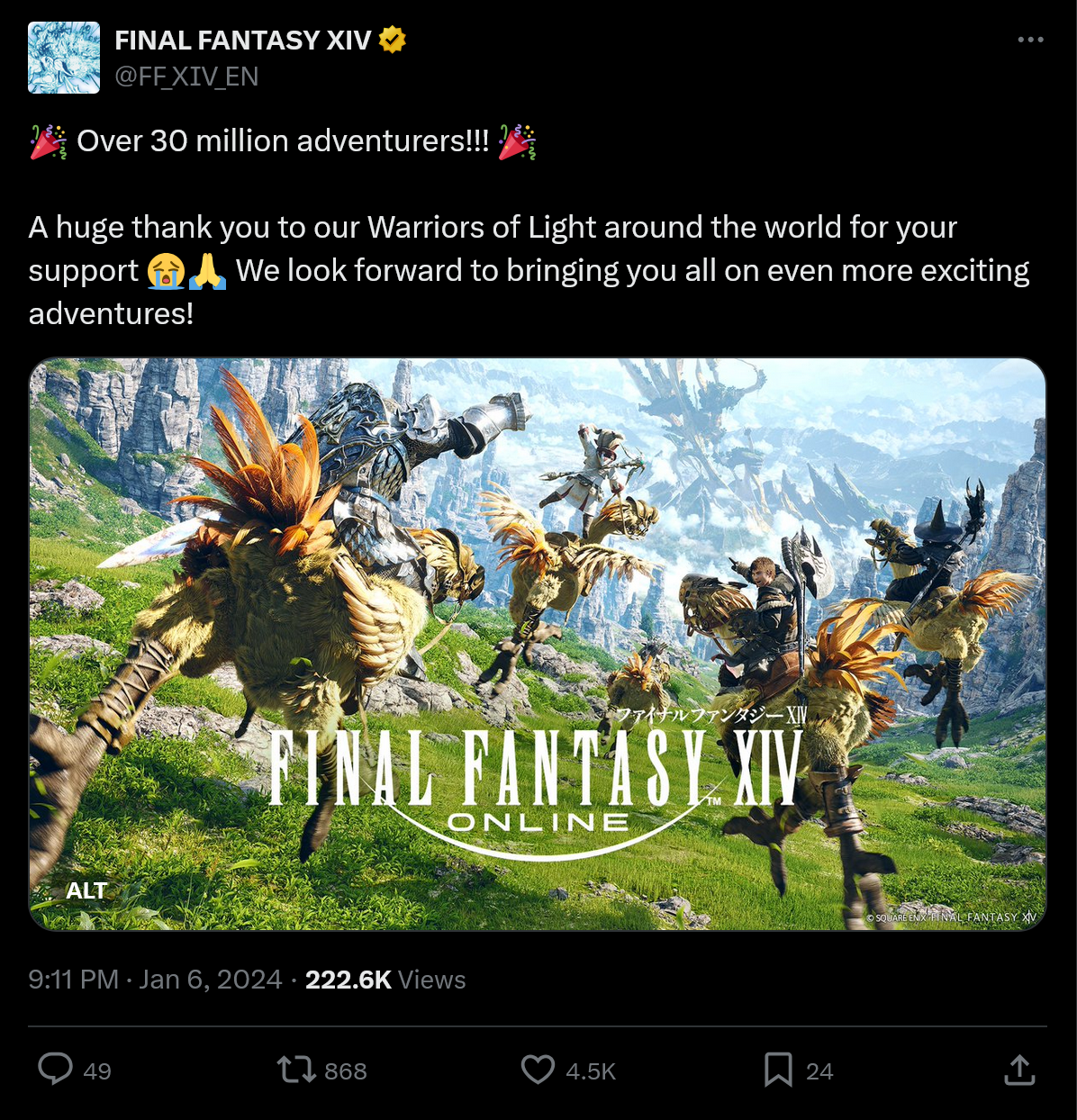Click the 24 bookmarks count
The width and height of the screenshot is (1077, 1120).
coord(819,1071)
